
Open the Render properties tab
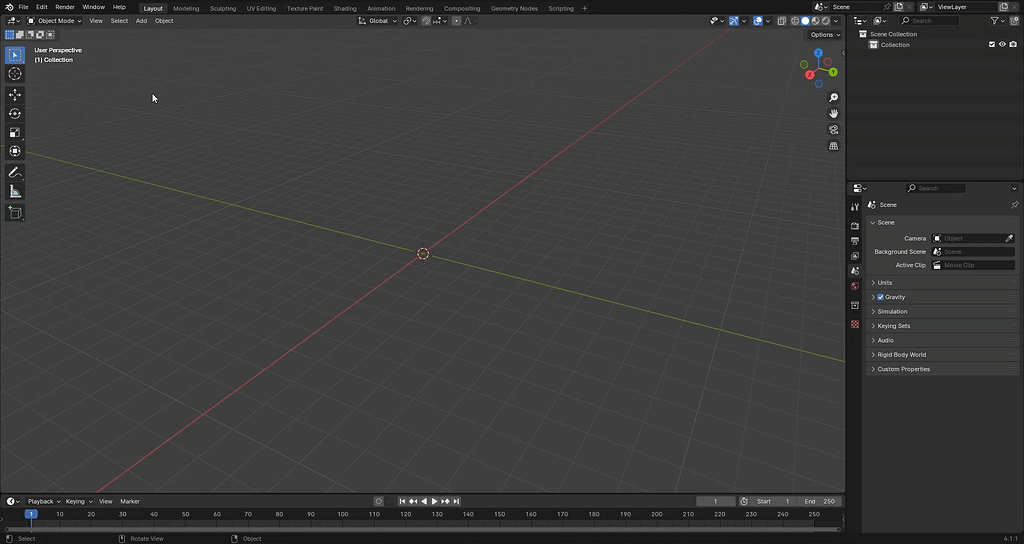point(855,225)
